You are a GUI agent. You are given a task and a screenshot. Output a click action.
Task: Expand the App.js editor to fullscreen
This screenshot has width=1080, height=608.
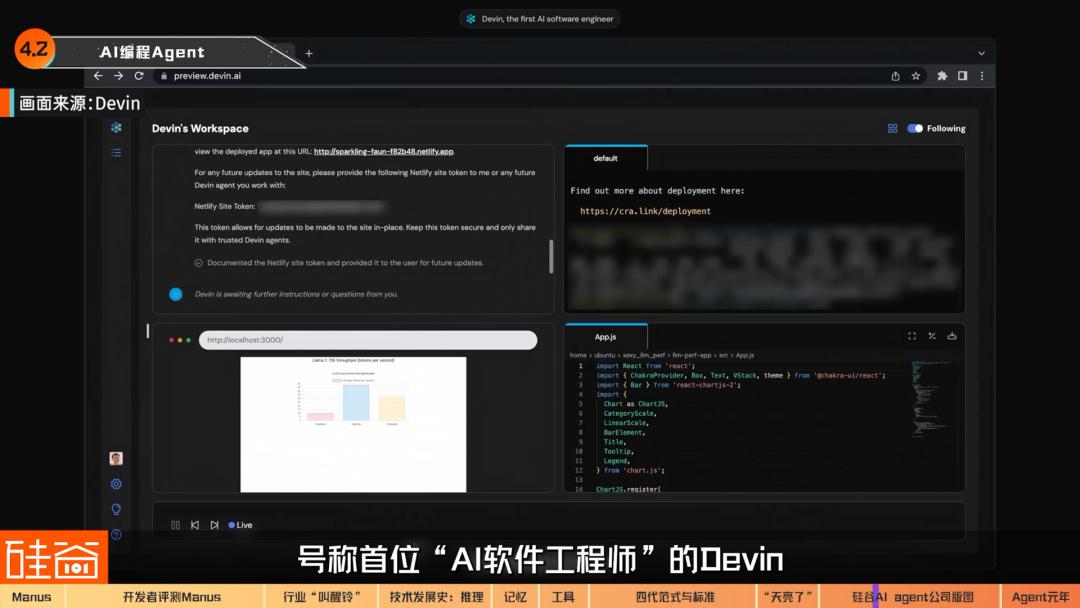[x=911, y=336]
